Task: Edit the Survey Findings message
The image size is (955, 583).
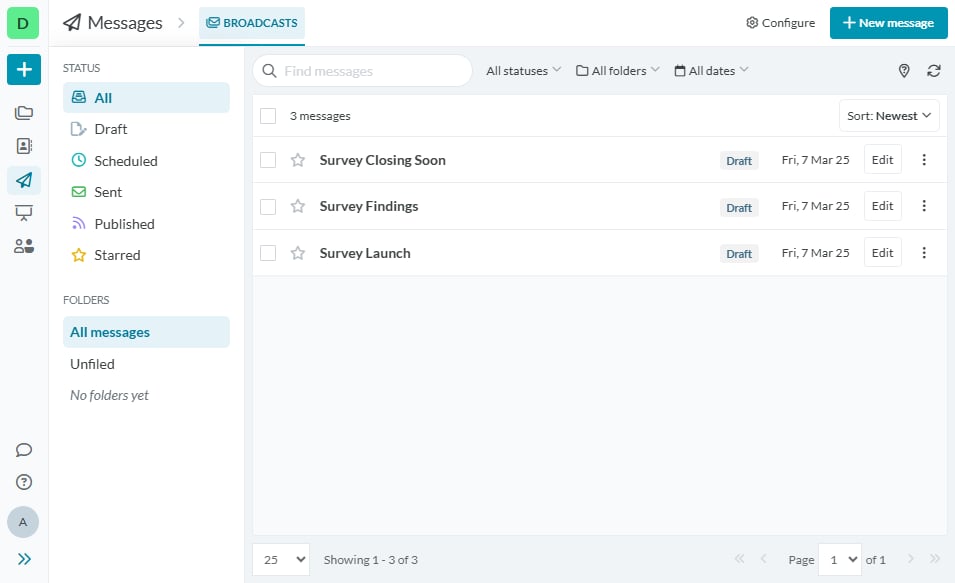Action: click(x=883, y=206)
